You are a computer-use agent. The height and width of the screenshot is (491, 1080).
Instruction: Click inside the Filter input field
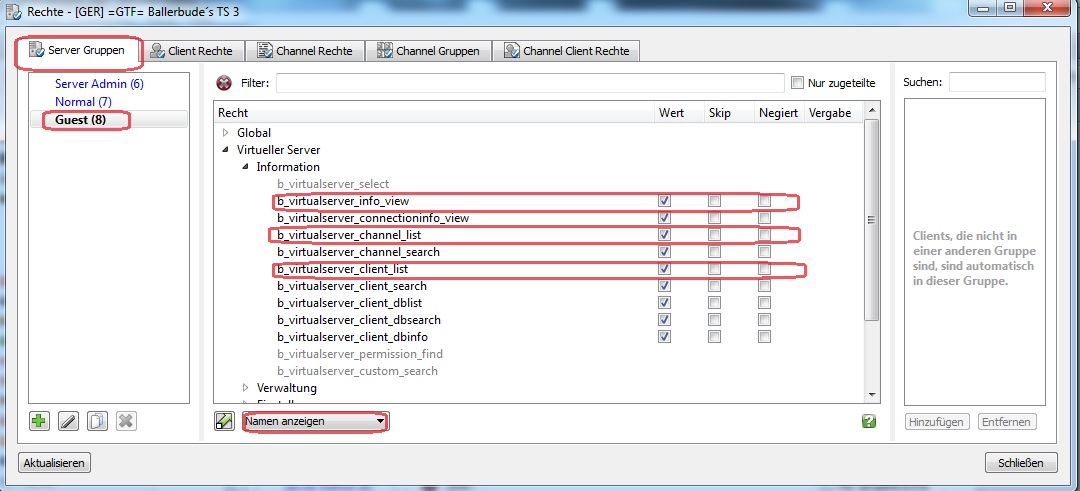(530, 83)
